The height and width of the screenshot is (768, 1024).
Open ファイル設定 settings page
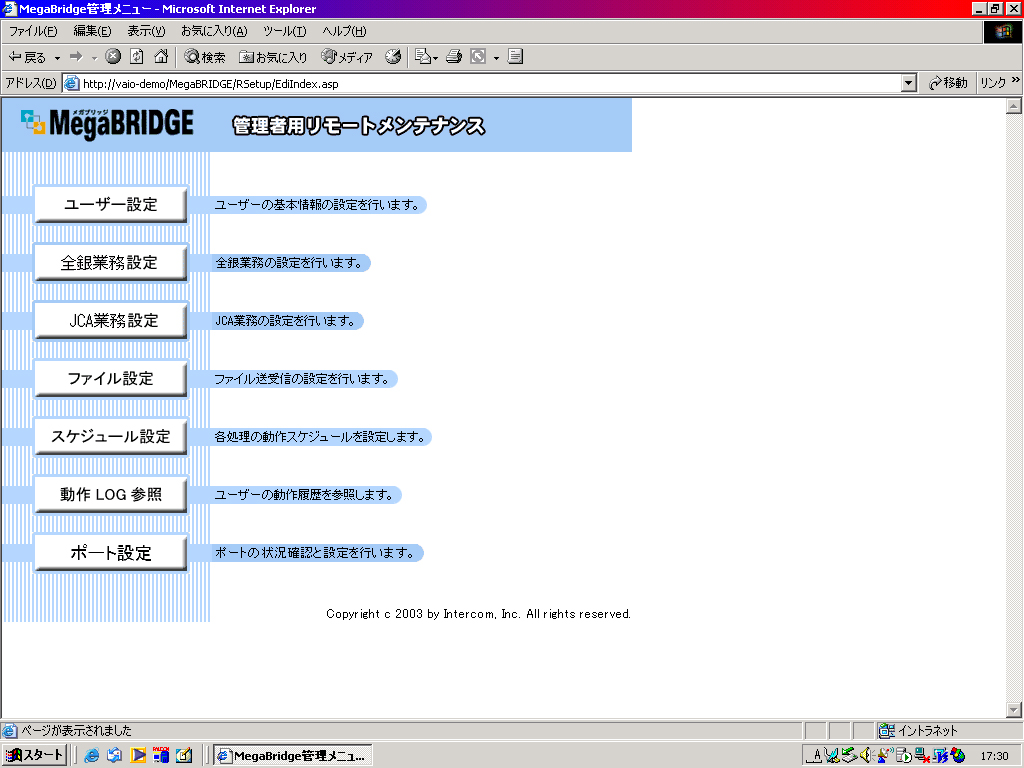pyautogui.click(x=110, y=378)
